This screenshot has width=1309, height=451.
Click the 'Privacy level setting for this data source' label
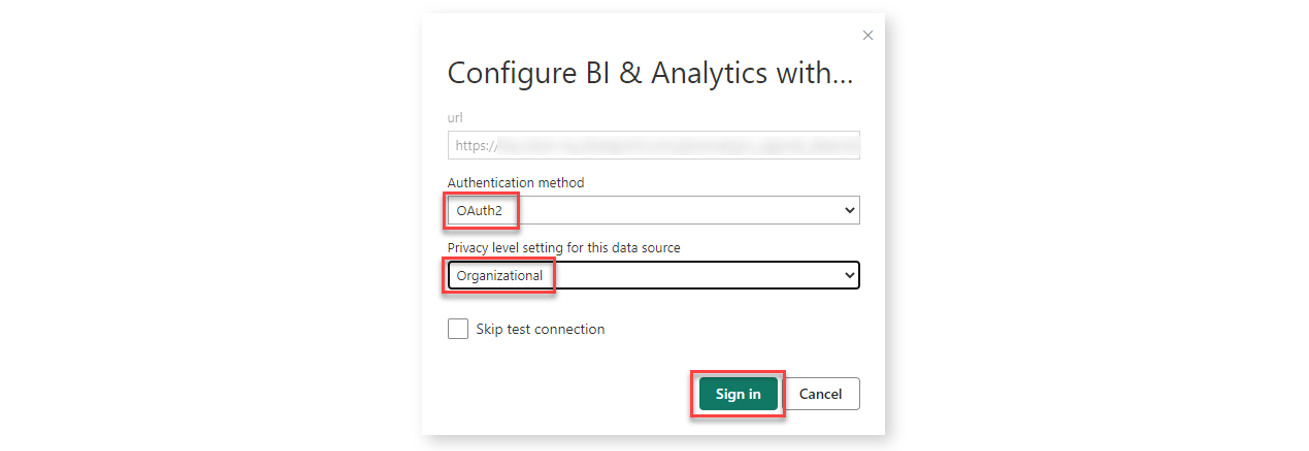(x=564, y=248)
